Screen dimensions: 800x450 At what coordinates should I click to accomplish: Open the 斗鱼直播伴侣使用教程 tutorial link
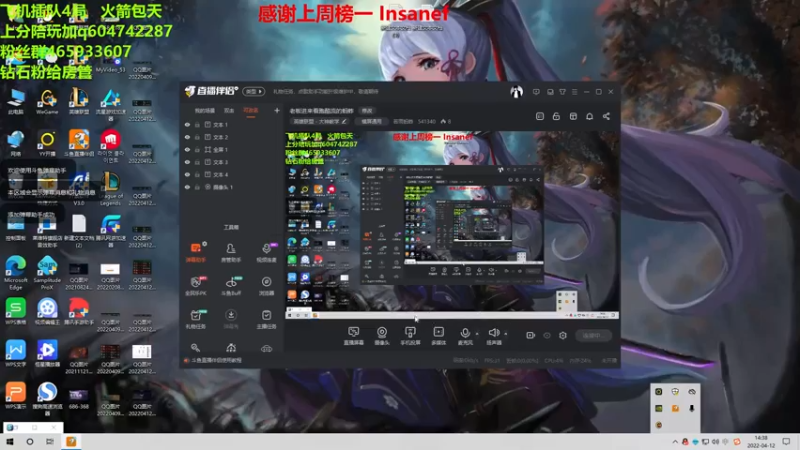coord(216,360)
